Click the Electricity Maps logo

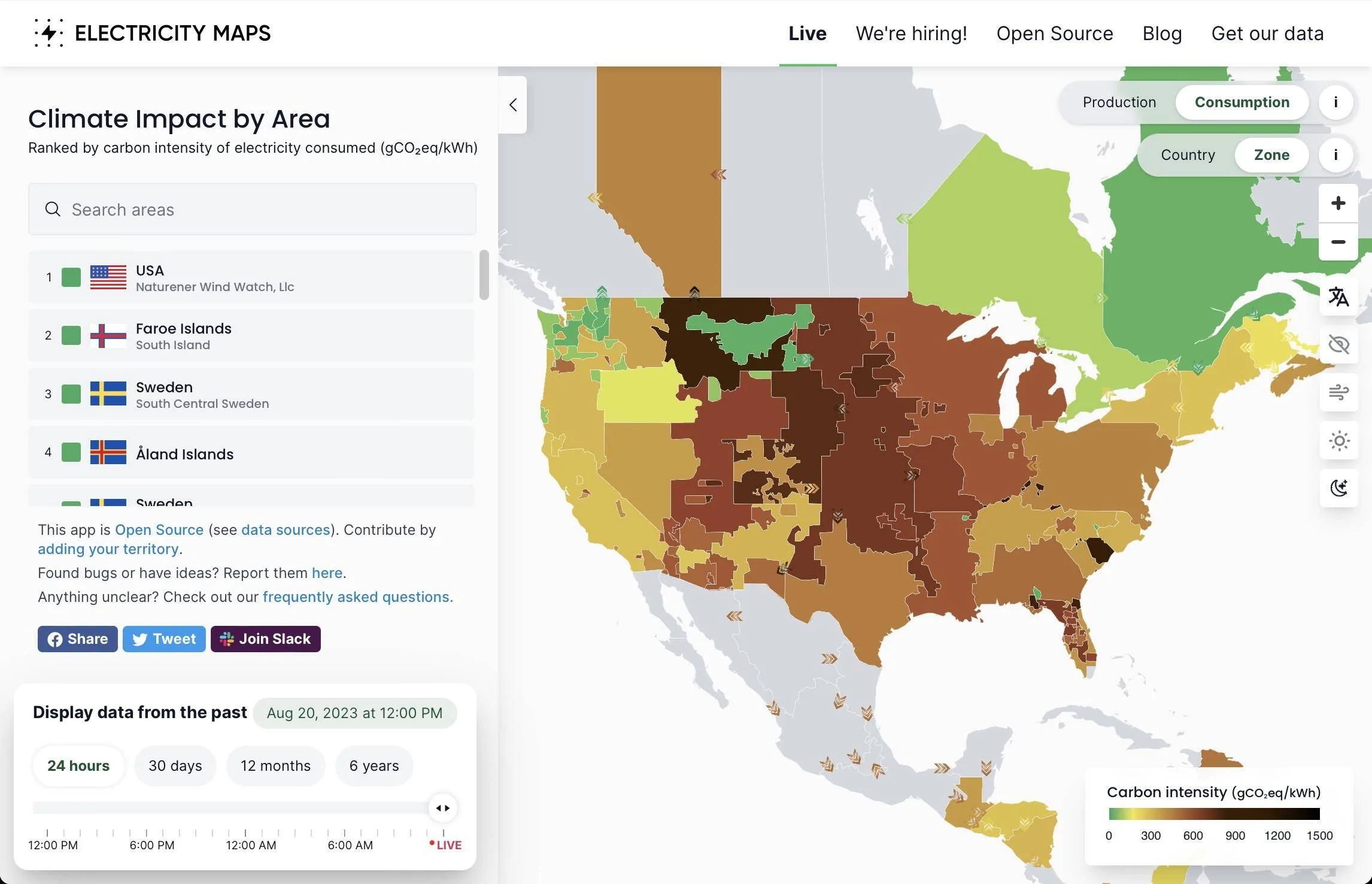click(152, 33)
